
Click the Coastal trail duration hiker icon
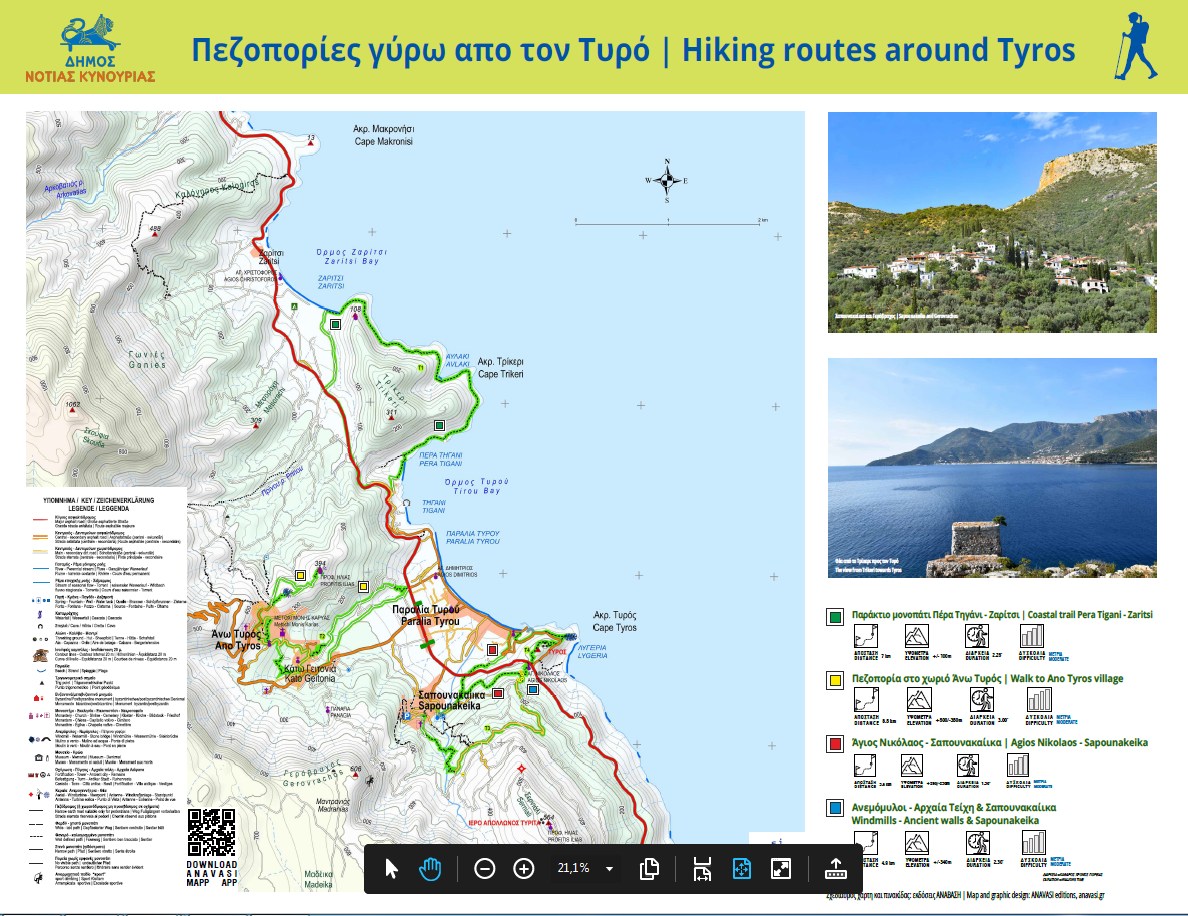[977, 636]
